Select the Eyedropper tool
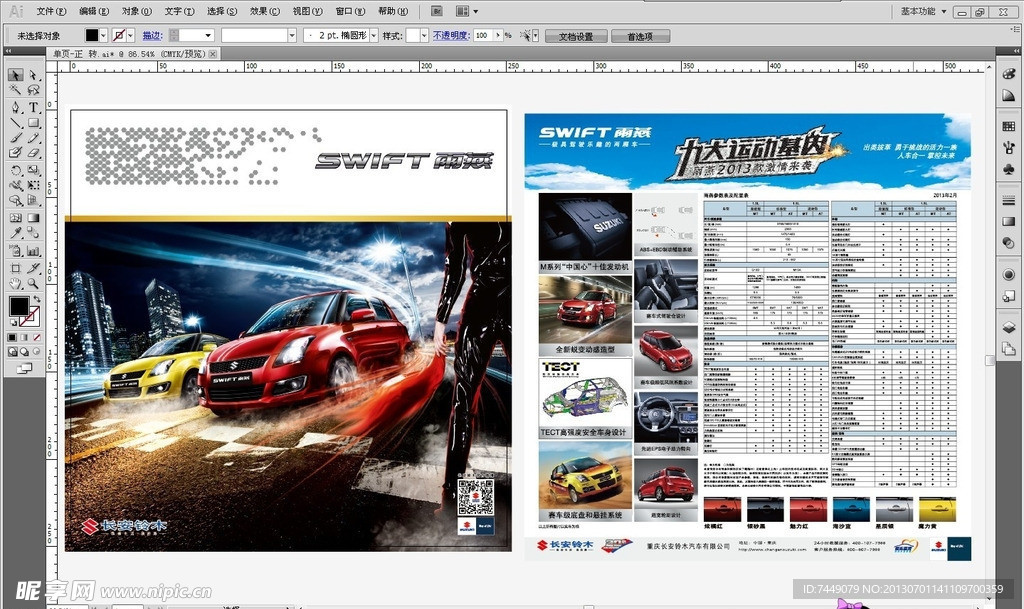1024x609 pixels. click(15, 233)
